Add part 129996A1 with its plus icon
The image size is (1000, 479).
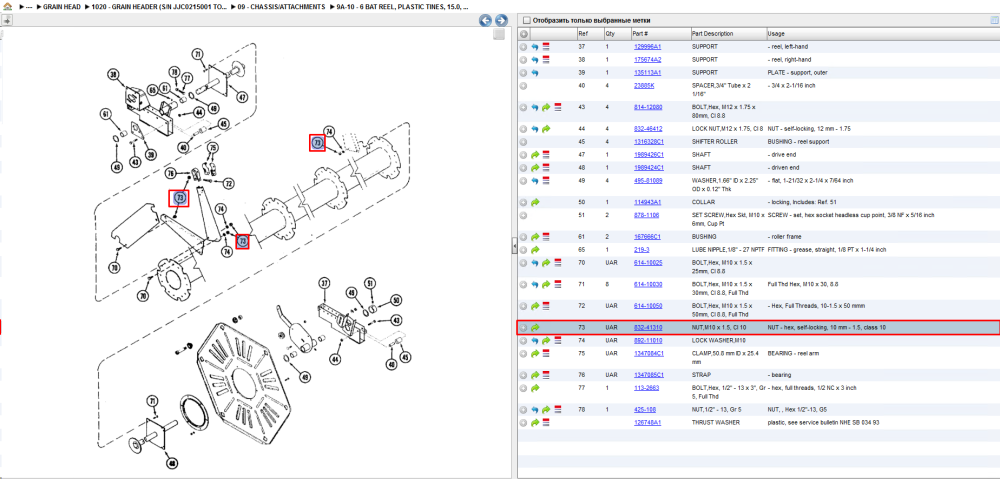click(x=524, y=47)
